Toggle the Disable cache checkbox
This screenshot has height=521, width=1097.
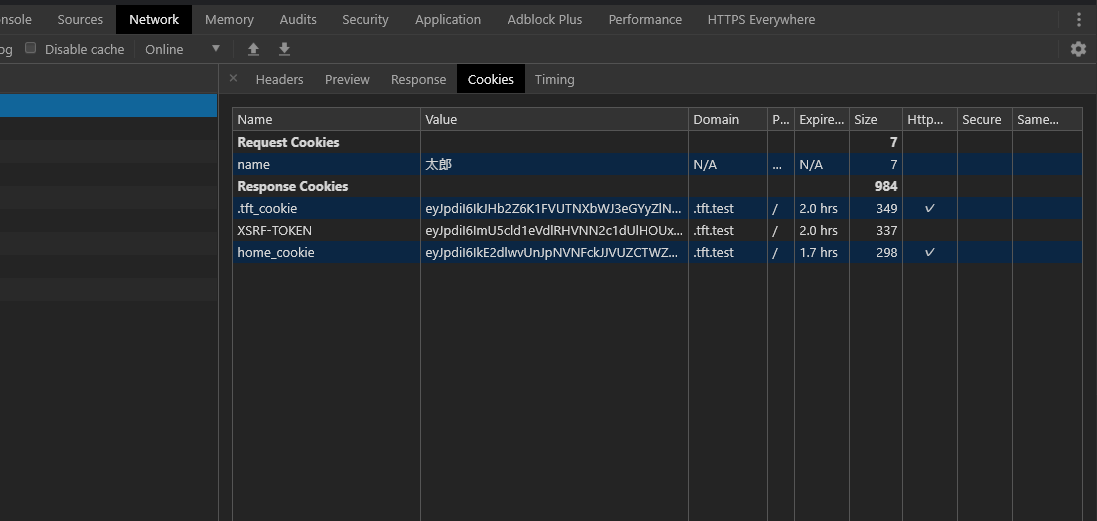point(31,48)
